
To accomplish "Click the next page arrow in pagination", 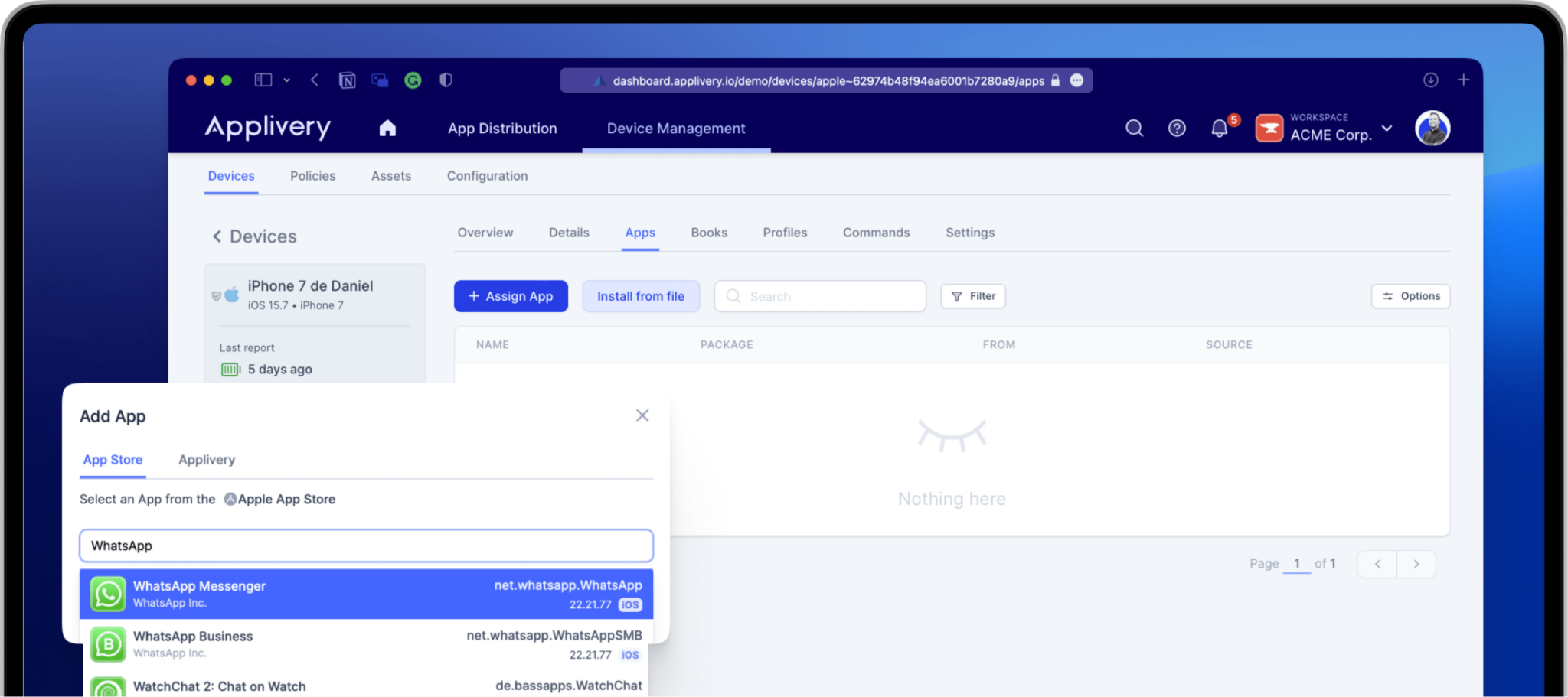I will point(1416,564).
